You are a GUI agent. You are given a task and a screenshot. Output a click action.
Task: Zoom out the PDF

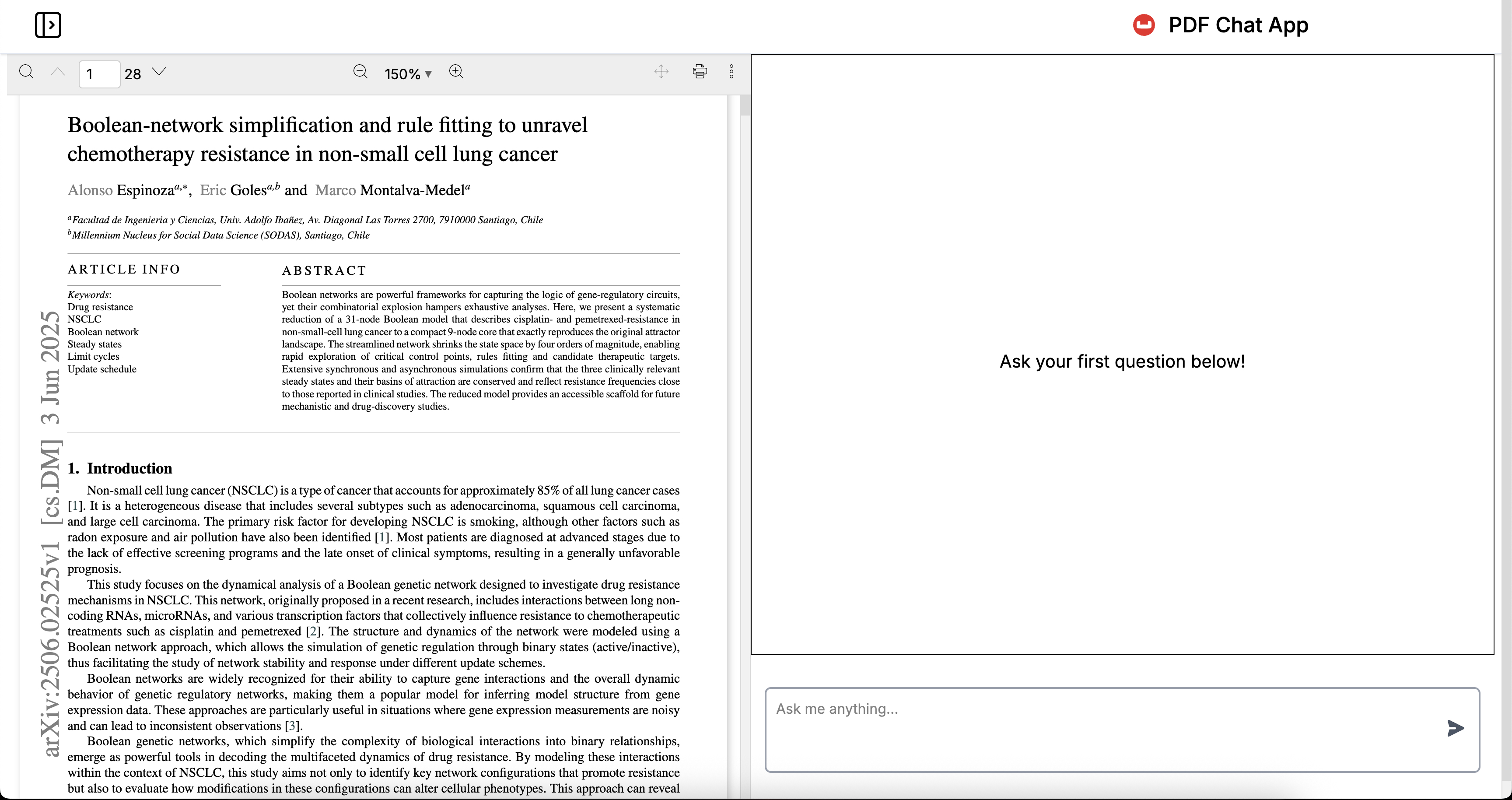click(360, 72)
